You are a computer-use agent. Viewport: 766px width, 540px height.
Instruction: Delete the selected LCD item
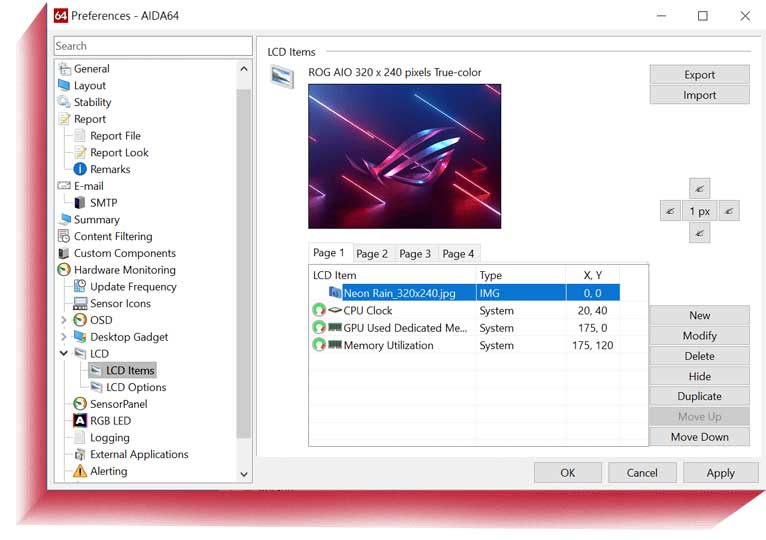(x=699, y=356)
